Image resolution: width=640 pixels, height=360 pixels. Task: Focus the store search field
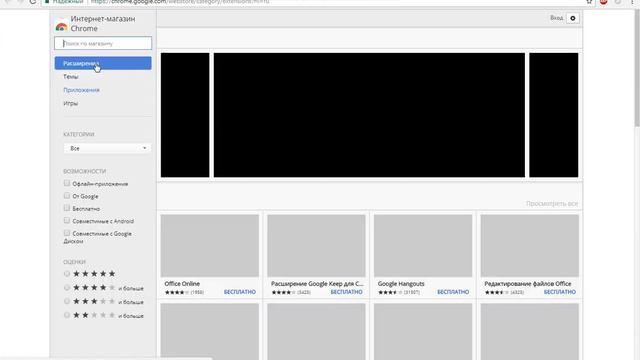[x=103, y=43]
